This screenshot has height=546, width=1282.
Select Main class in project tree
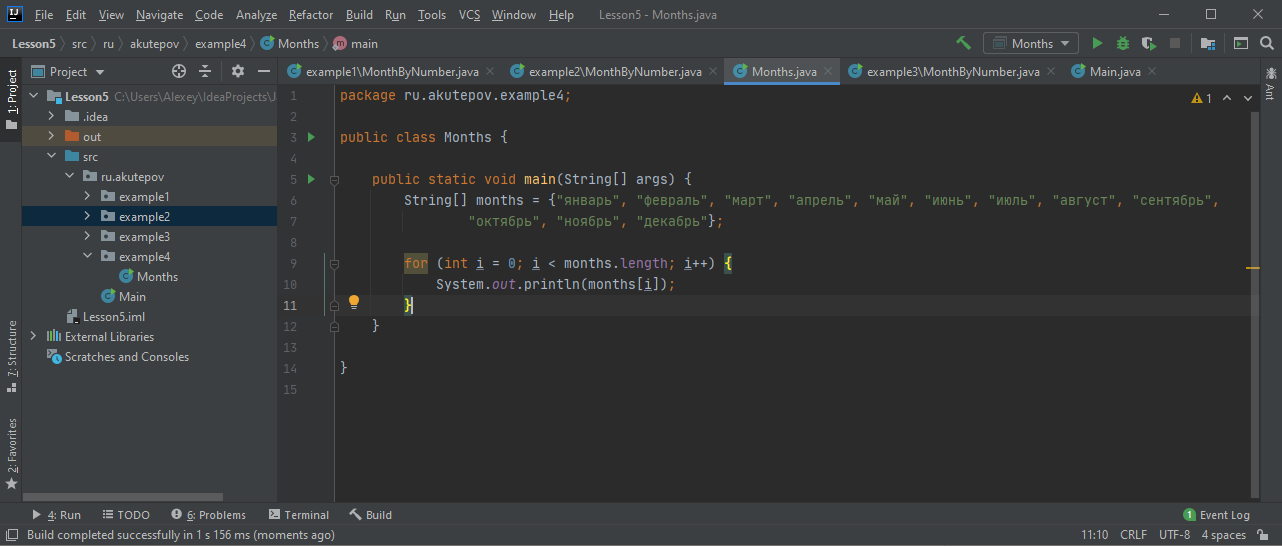tap(124, 297)
